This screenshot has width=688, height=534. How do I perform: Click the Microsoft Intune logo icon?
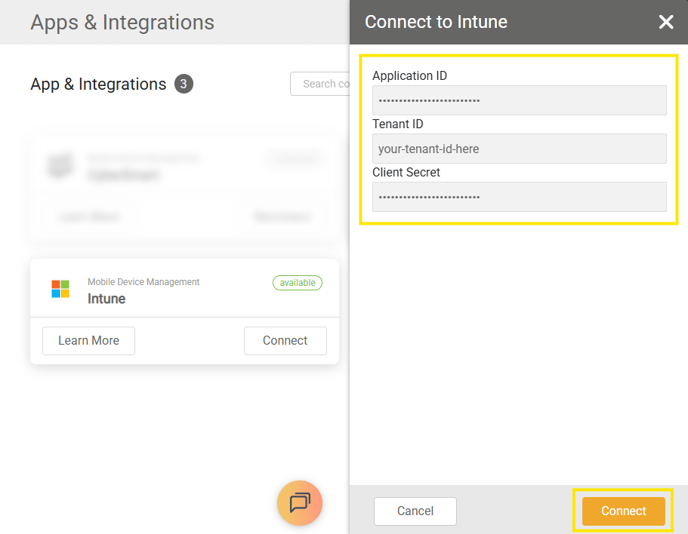(61, 289)
